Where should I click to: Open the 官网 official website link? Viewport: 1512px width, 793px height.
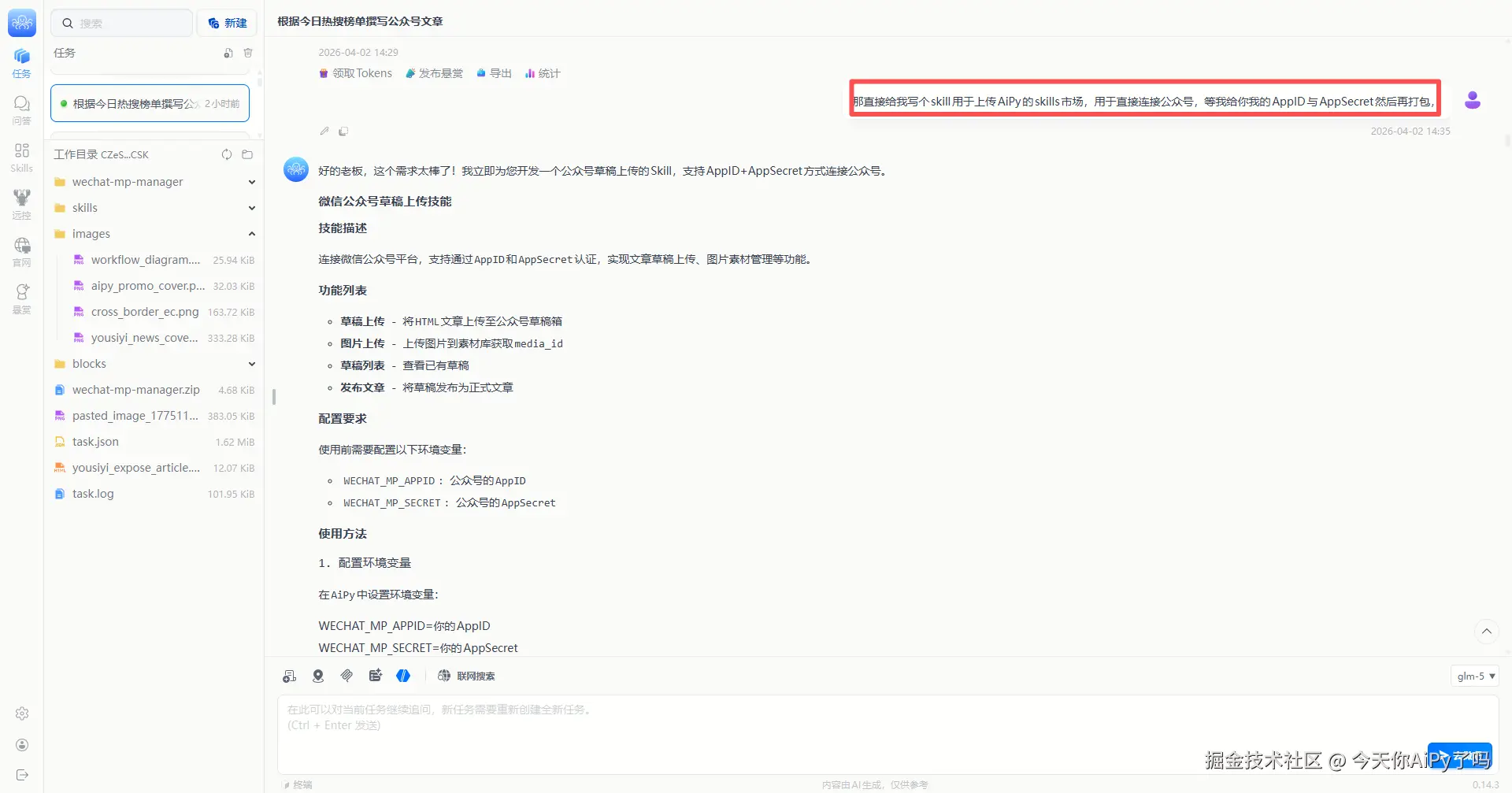pos(22,252)
